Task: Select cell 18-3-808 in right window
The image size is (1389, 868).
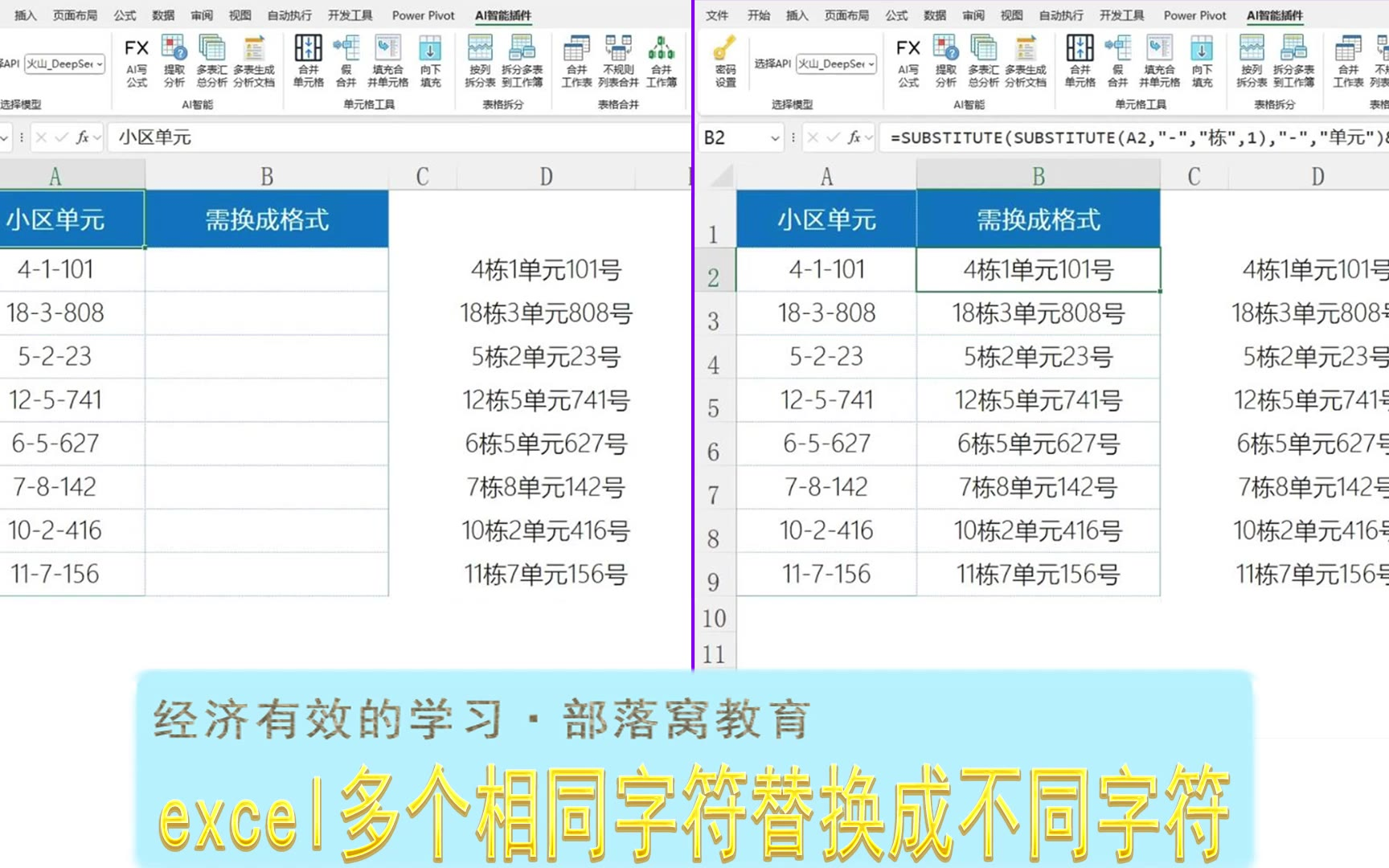Action: pos(826,313)
